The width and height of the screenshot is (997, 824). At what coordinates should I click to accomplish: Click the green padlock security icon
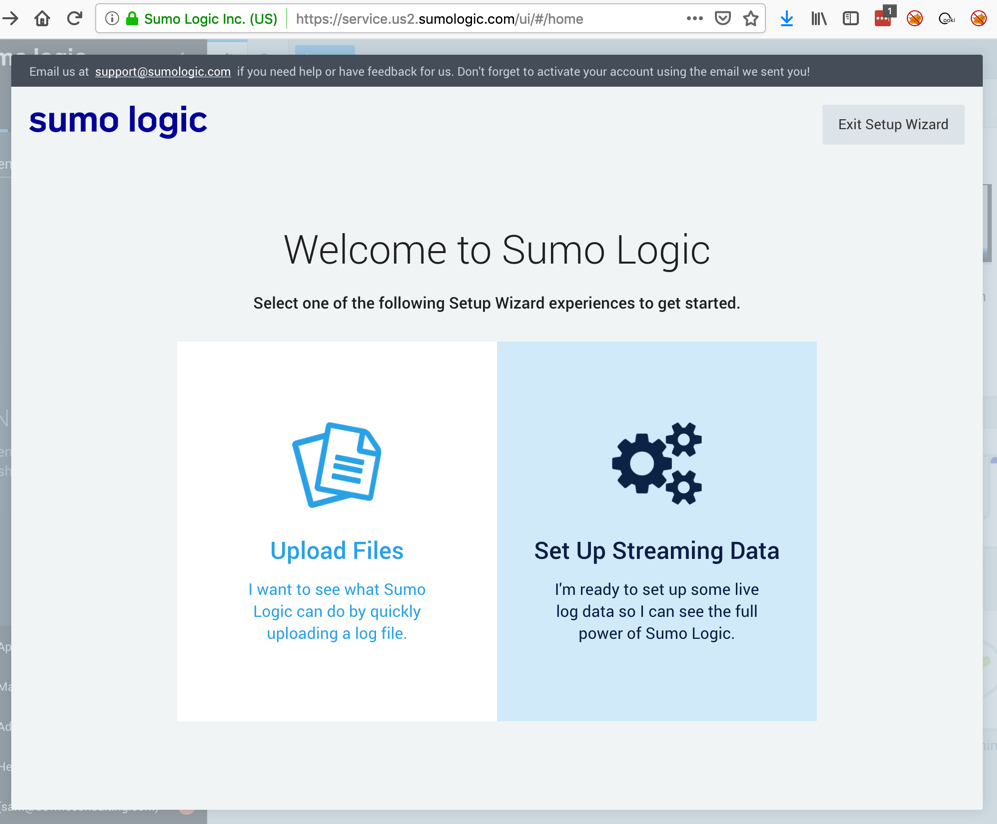click(132, 18)
